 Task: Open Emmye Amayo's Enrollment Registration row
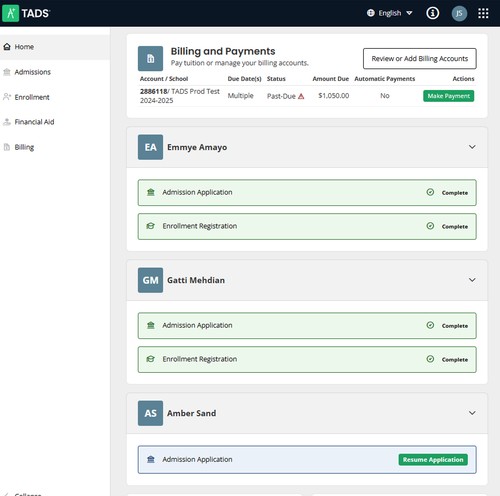click(x=307, y=226)
